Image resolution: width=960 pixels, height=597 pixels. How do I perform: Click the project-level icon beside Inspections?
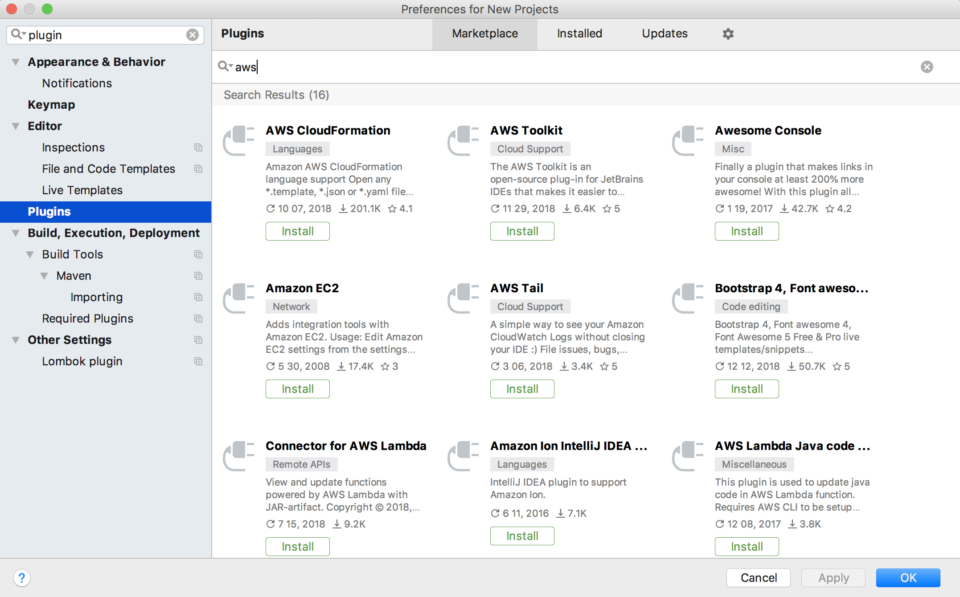click(x=198, y=148)
